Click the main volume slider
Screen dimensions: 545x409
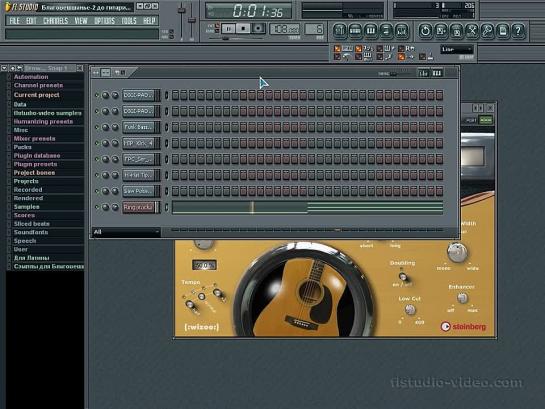click(181, 10)
